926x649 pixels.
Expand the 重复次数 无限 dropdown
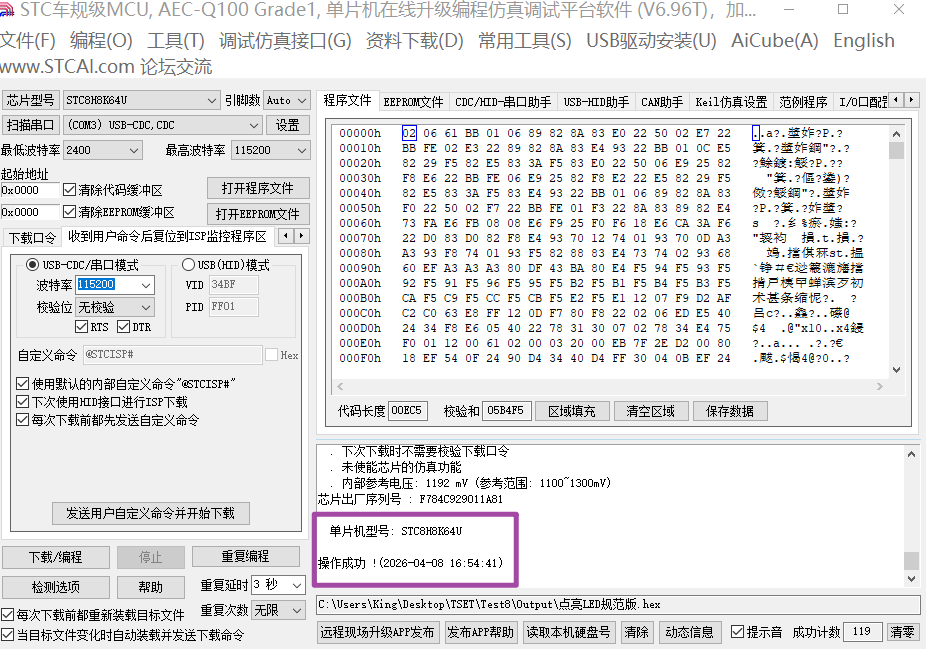coord(297,611)
